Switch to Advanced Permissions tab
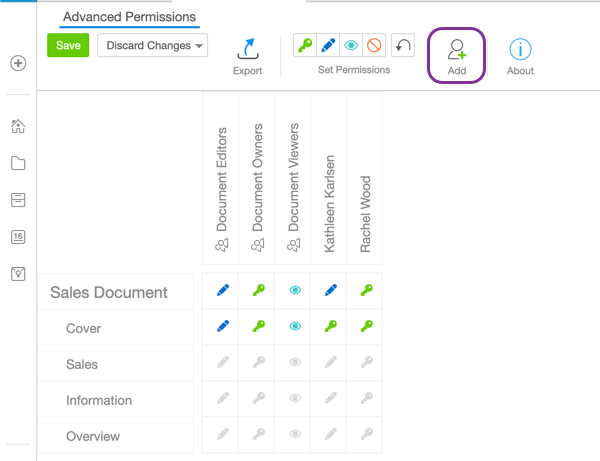The image size is (600, 461). click(x=127, y=17)
